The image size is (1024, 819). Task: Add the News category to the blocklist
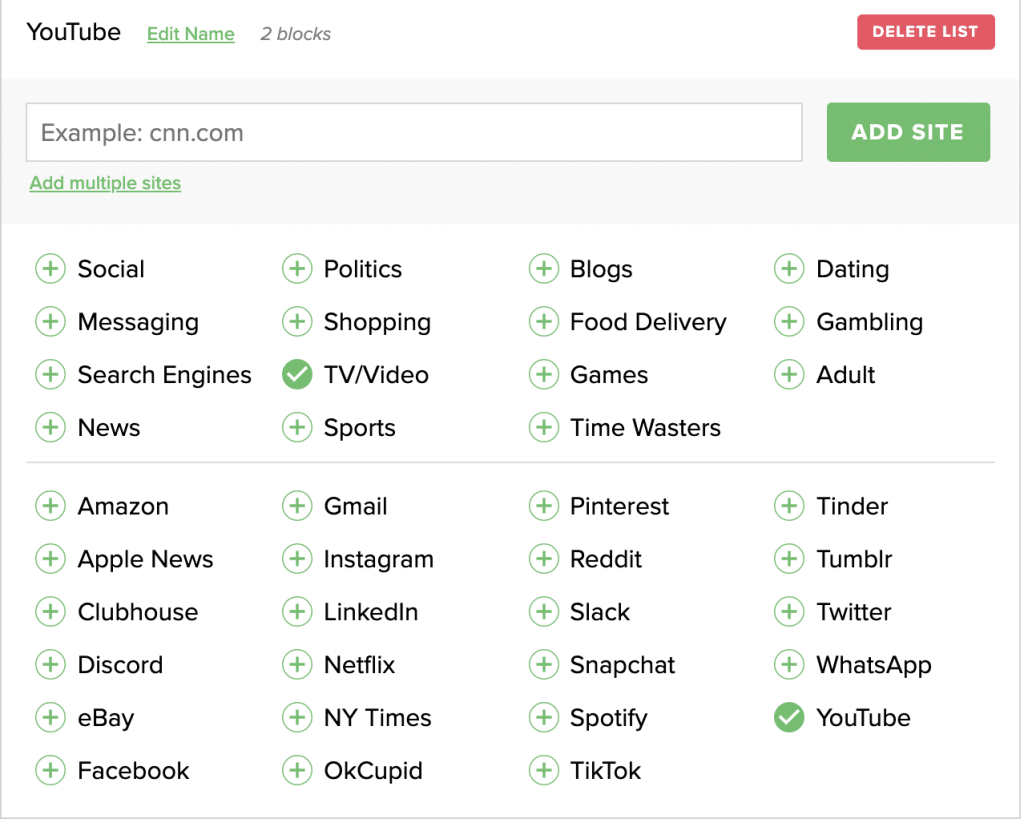point(50,427)
